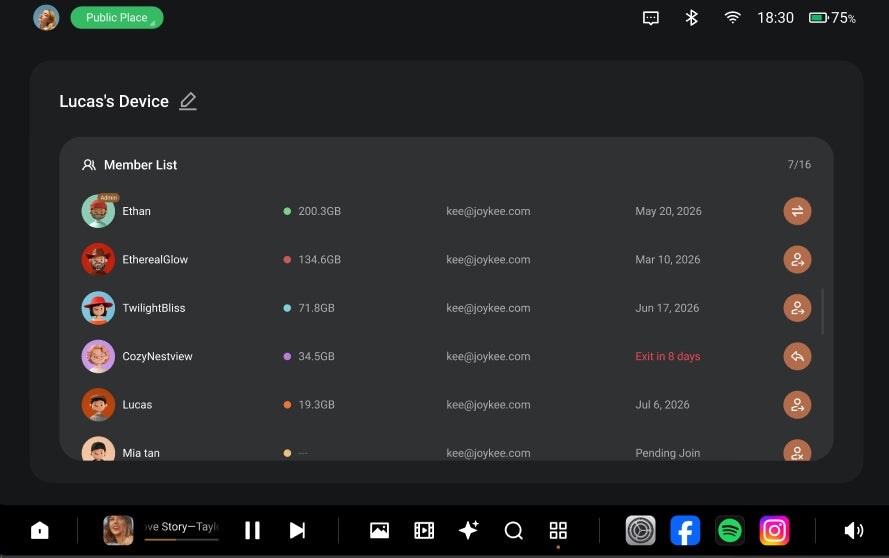Select the CozyNestview member name
The image size is (889, 558).
coord(157,356)
